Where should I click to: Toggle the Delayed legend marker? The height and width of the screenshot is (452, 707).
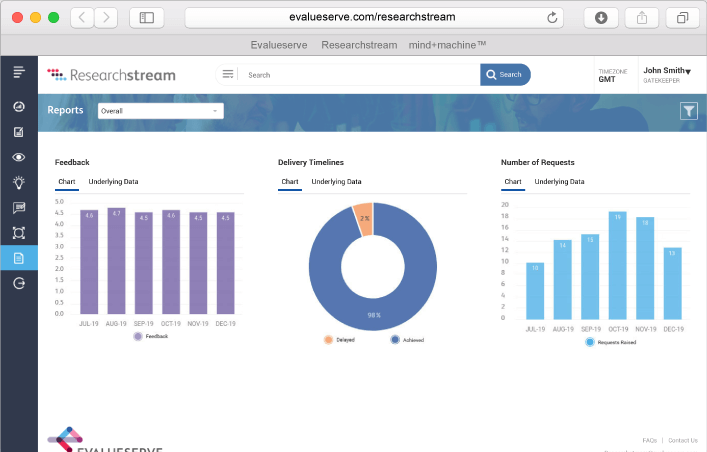tap(328, 340)
